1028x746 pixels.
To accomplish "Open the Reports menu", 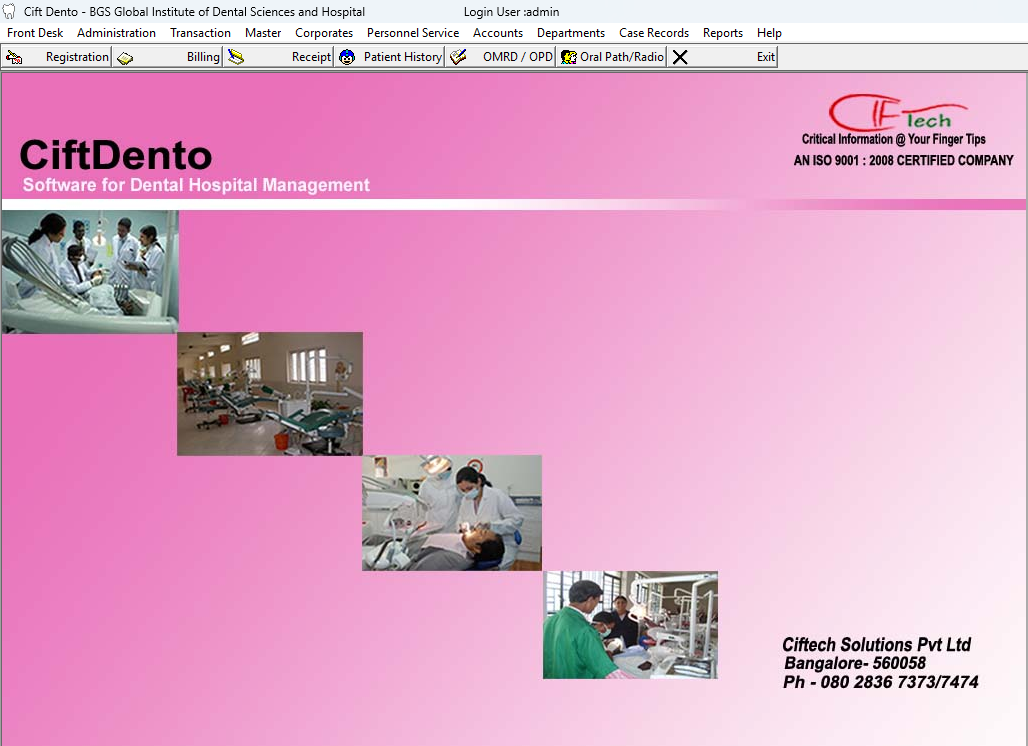I will (x=722, y=33).
